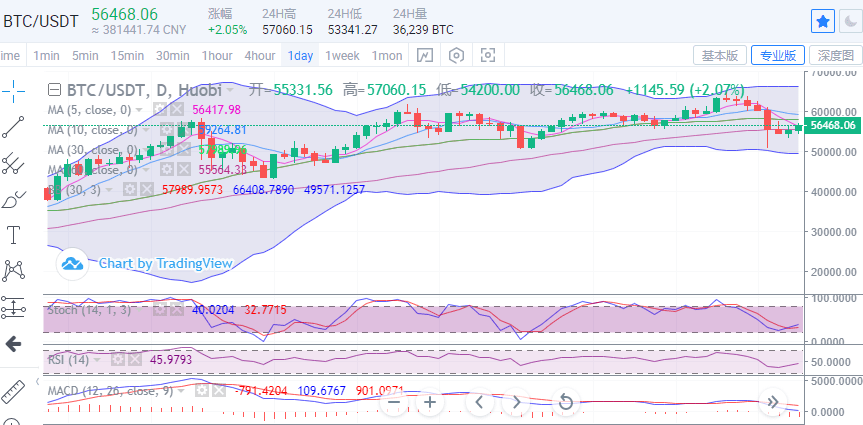Open the indicators chart icon
The image size is (863, 425).
(425, 55)
